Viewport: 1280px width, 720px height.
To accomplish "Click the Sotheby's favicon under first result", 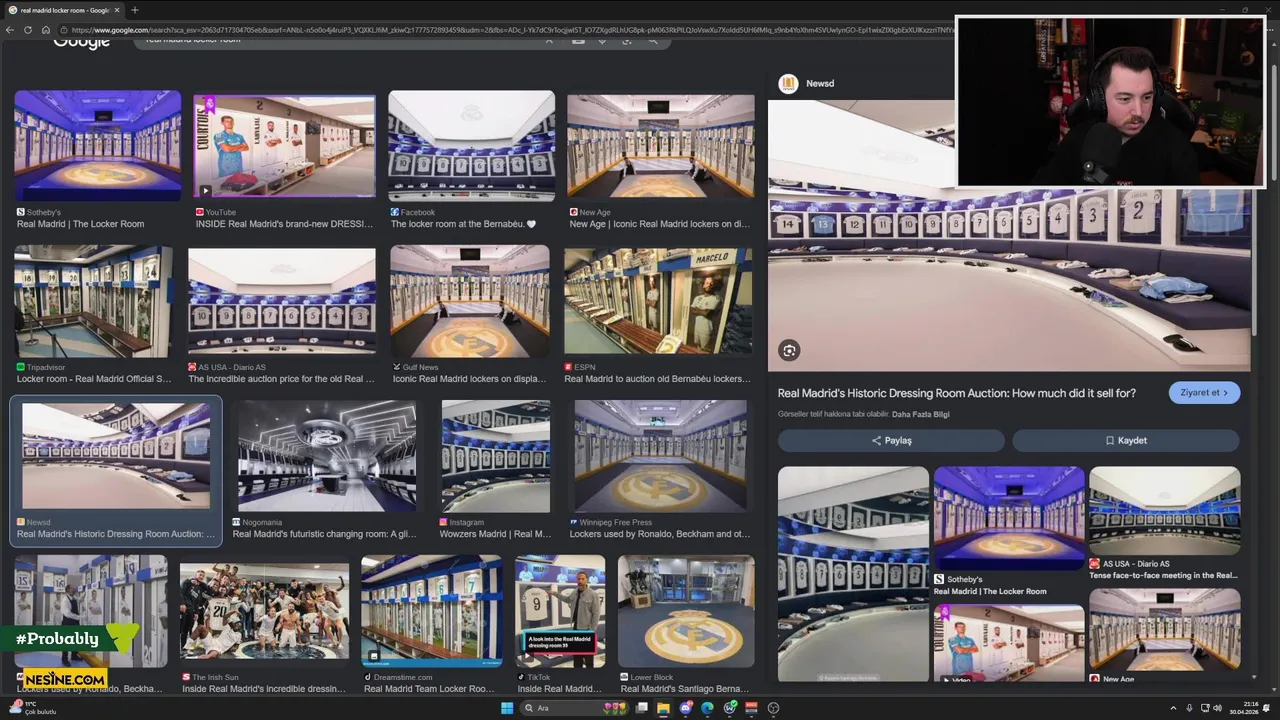I will tap(21, 212).
